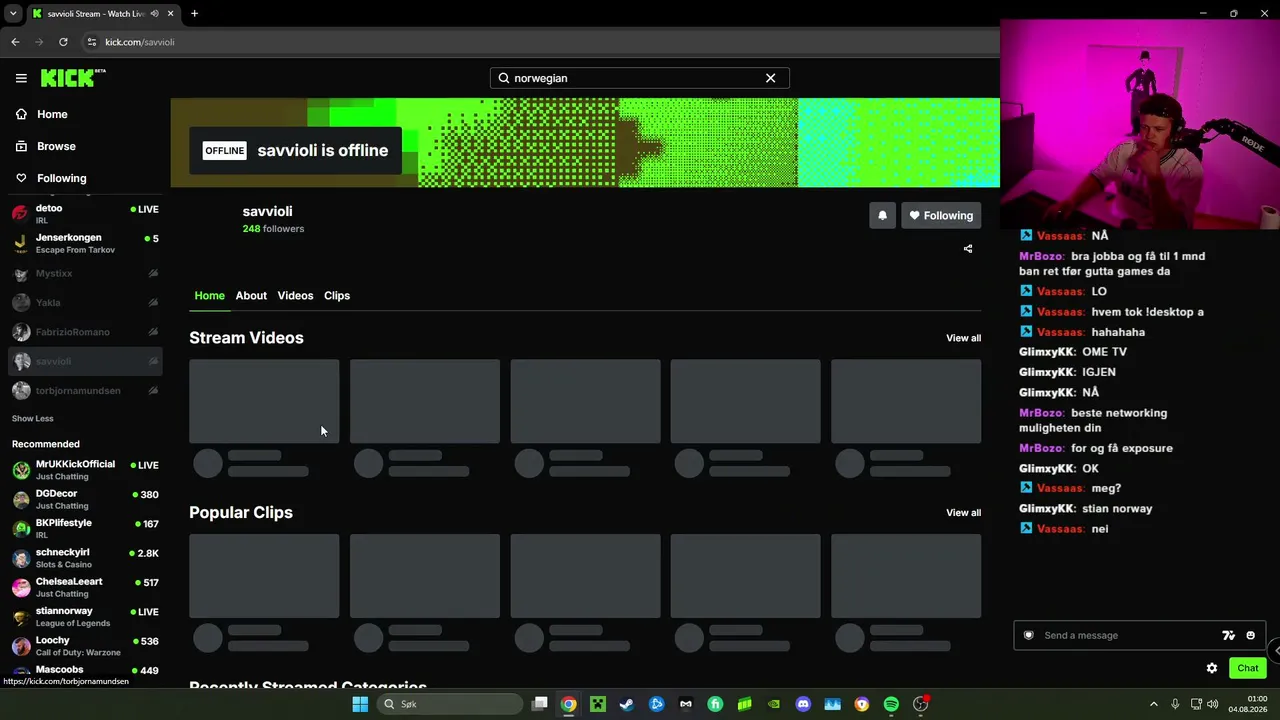This screenshot has width=1280, height=720.
Task: Open Task View on the taskbar
Action: (540, 704)
